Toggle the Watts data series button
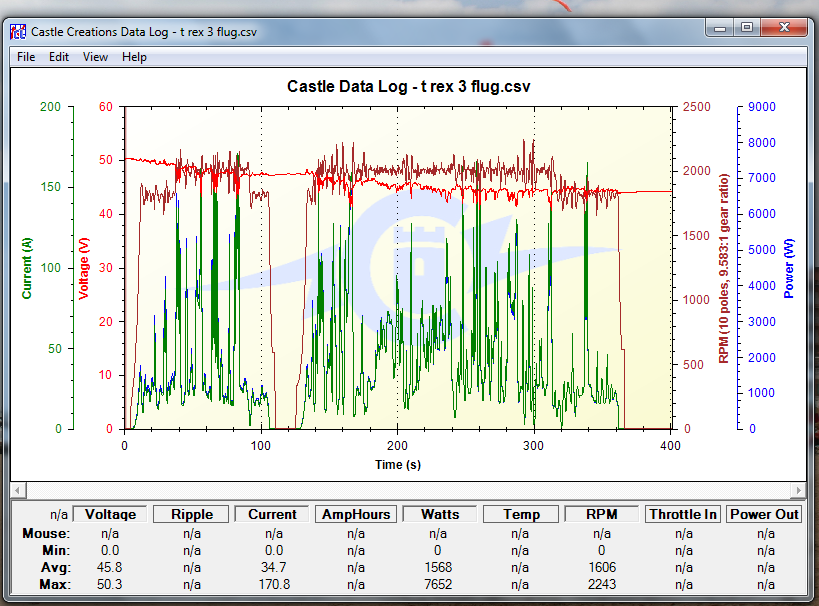This screenshot has width=819, height=606. (440, 514)
